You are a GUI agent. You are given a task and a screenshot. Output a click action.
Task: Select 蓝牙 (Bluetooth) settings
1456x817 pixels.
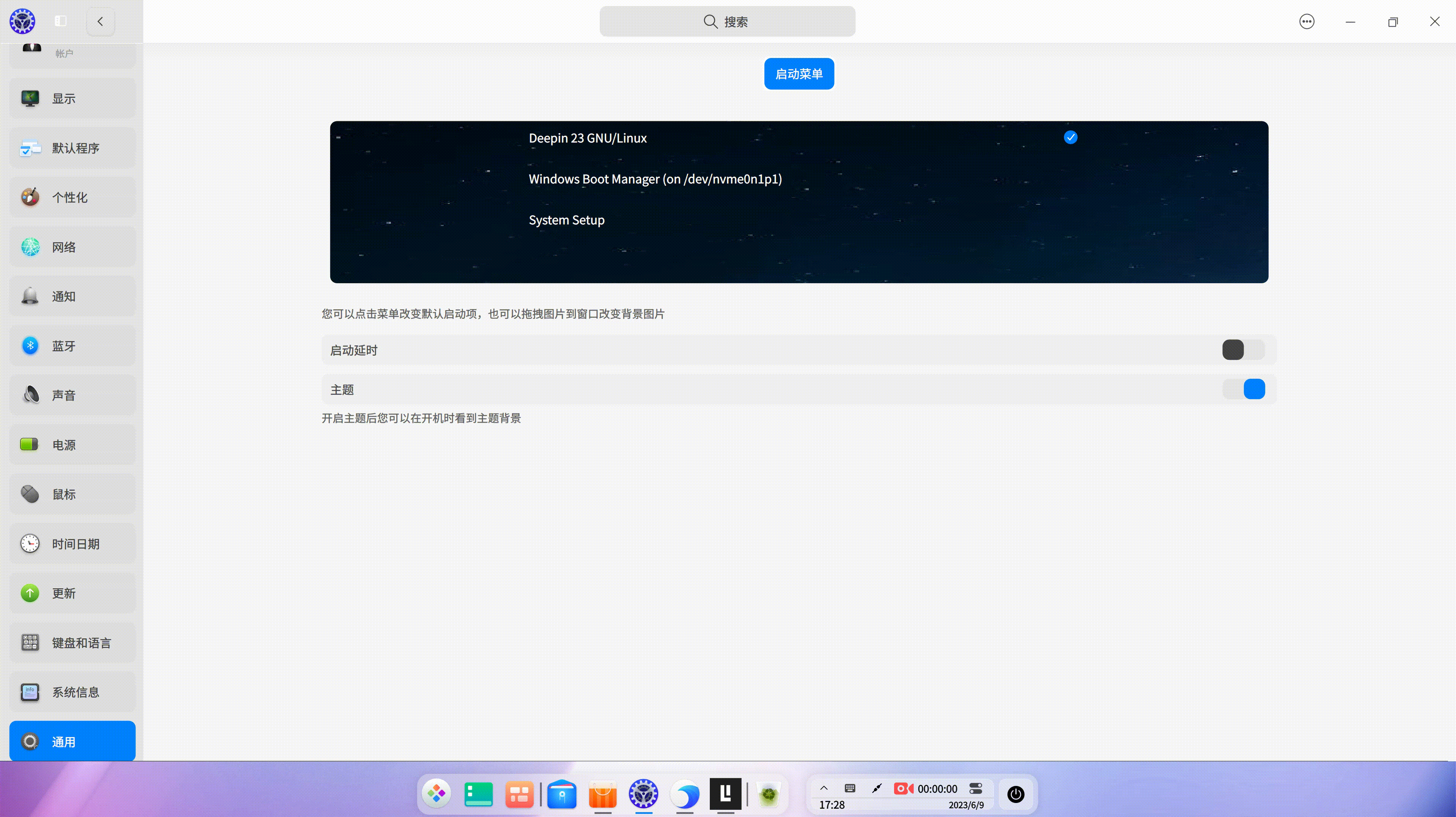[x=72, y=346]
